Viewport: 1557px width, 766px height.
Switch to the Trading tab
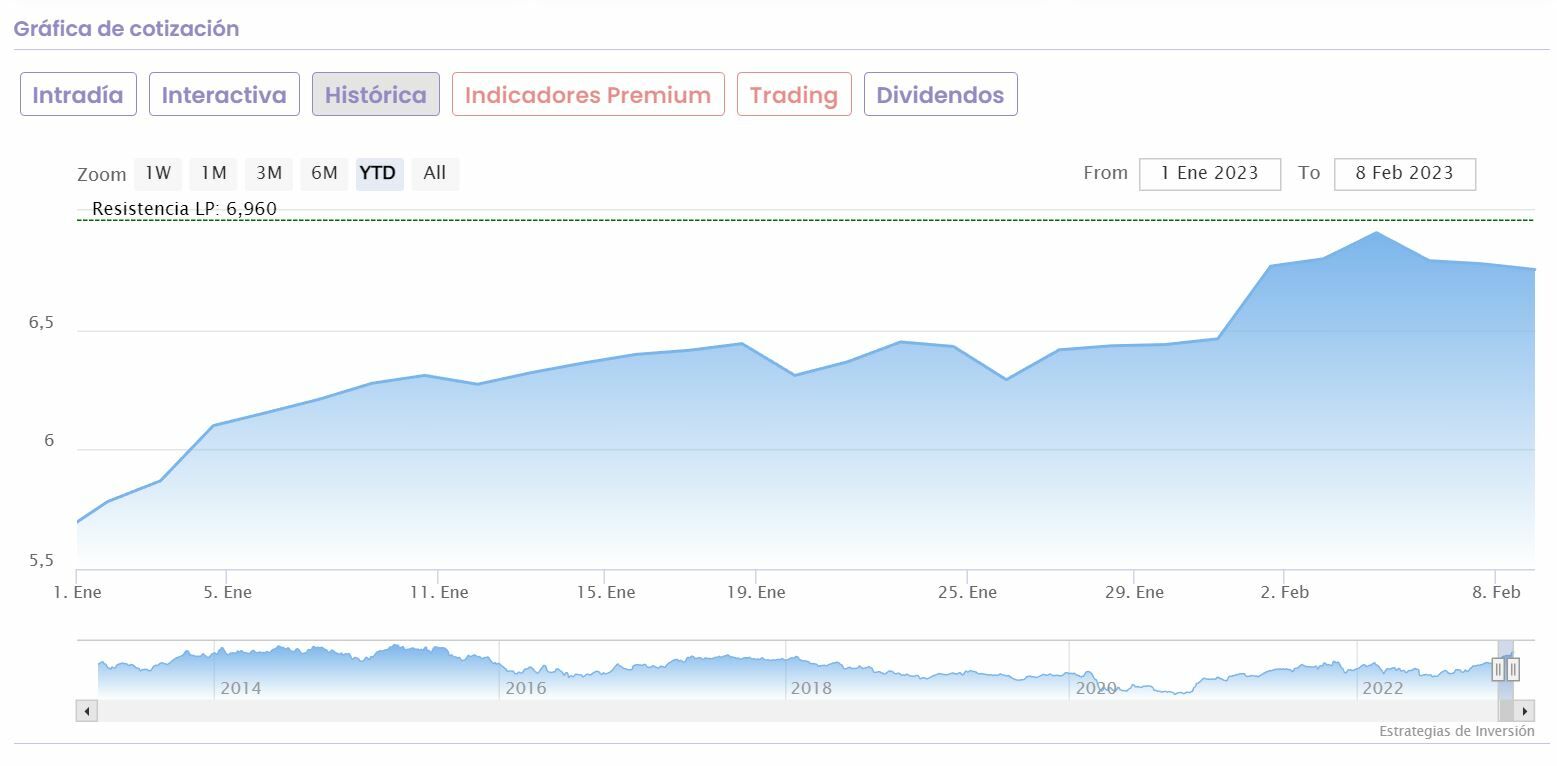794,95
